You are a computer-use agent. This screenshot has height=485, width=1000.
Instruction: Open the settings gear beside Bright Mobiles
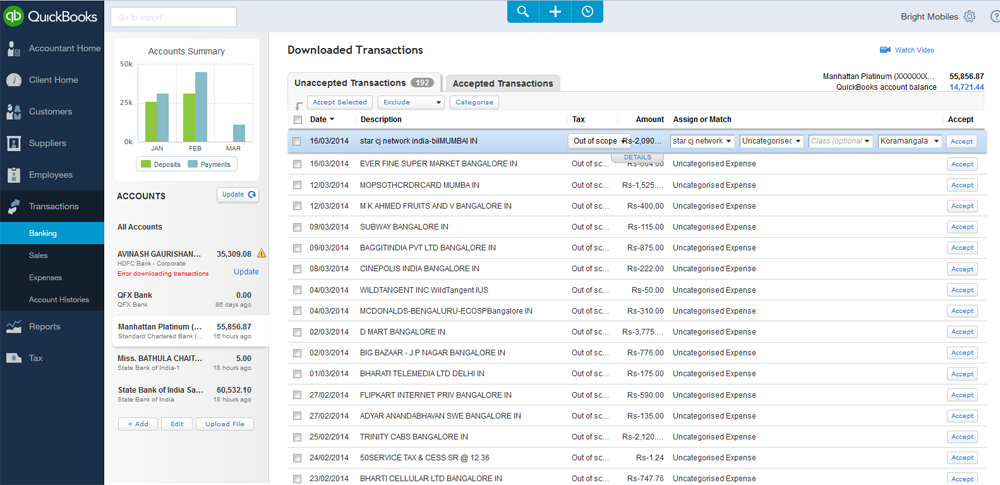(x=969, y=17)
